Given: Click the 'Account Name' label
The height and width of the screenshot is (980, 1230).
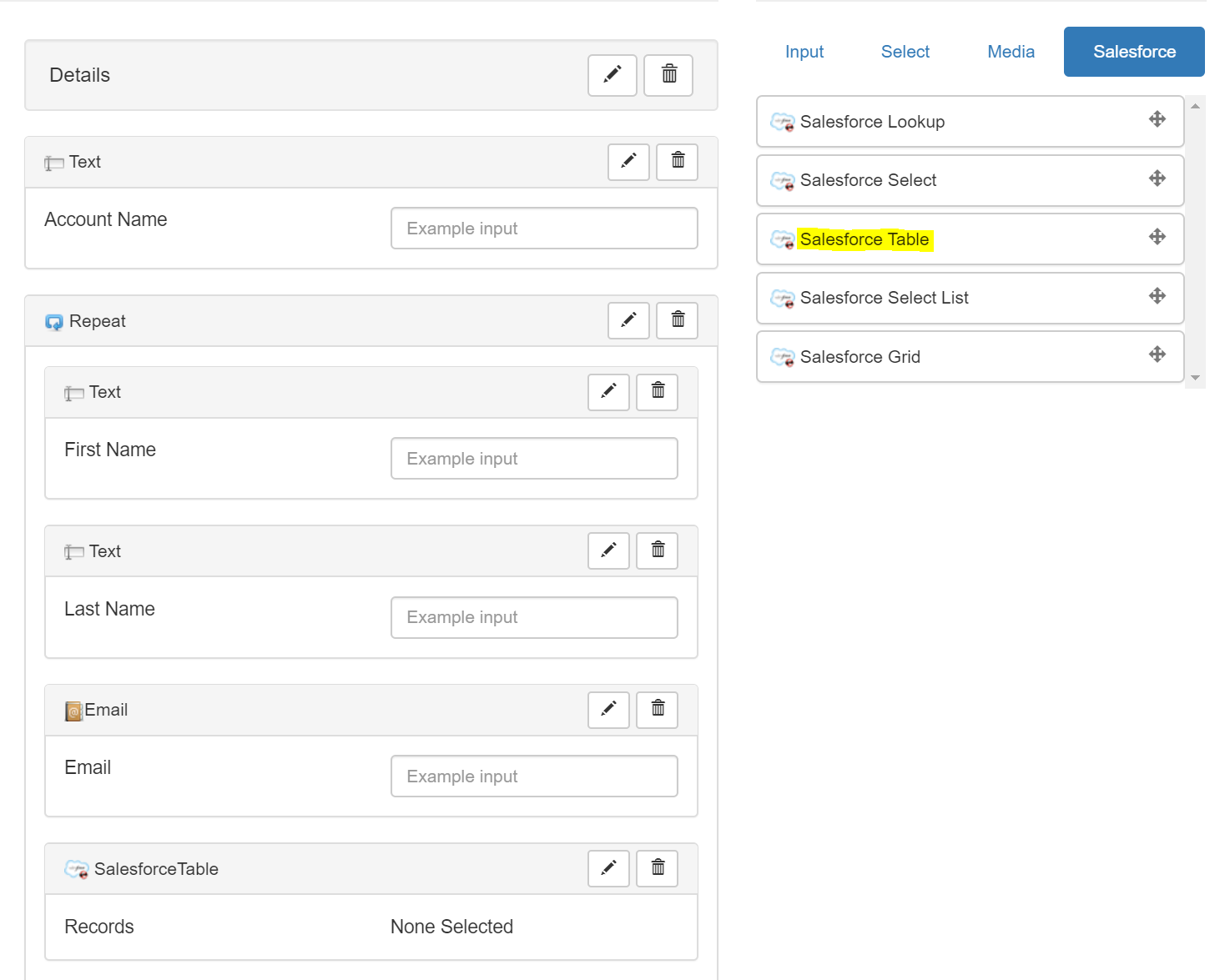Looking at the screenshot, I should click(x=106, y=219).
